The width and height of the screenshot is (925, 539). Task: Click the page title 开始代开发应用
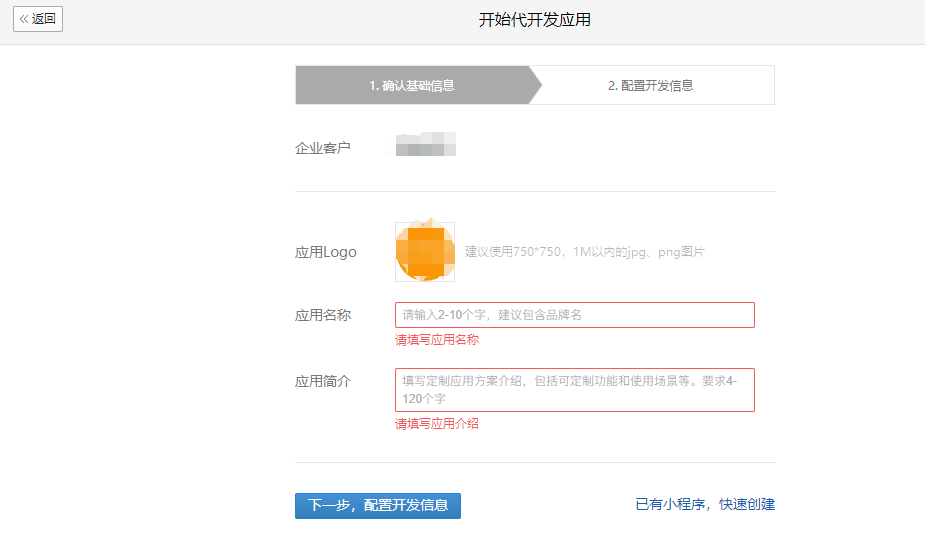(534, 20)
